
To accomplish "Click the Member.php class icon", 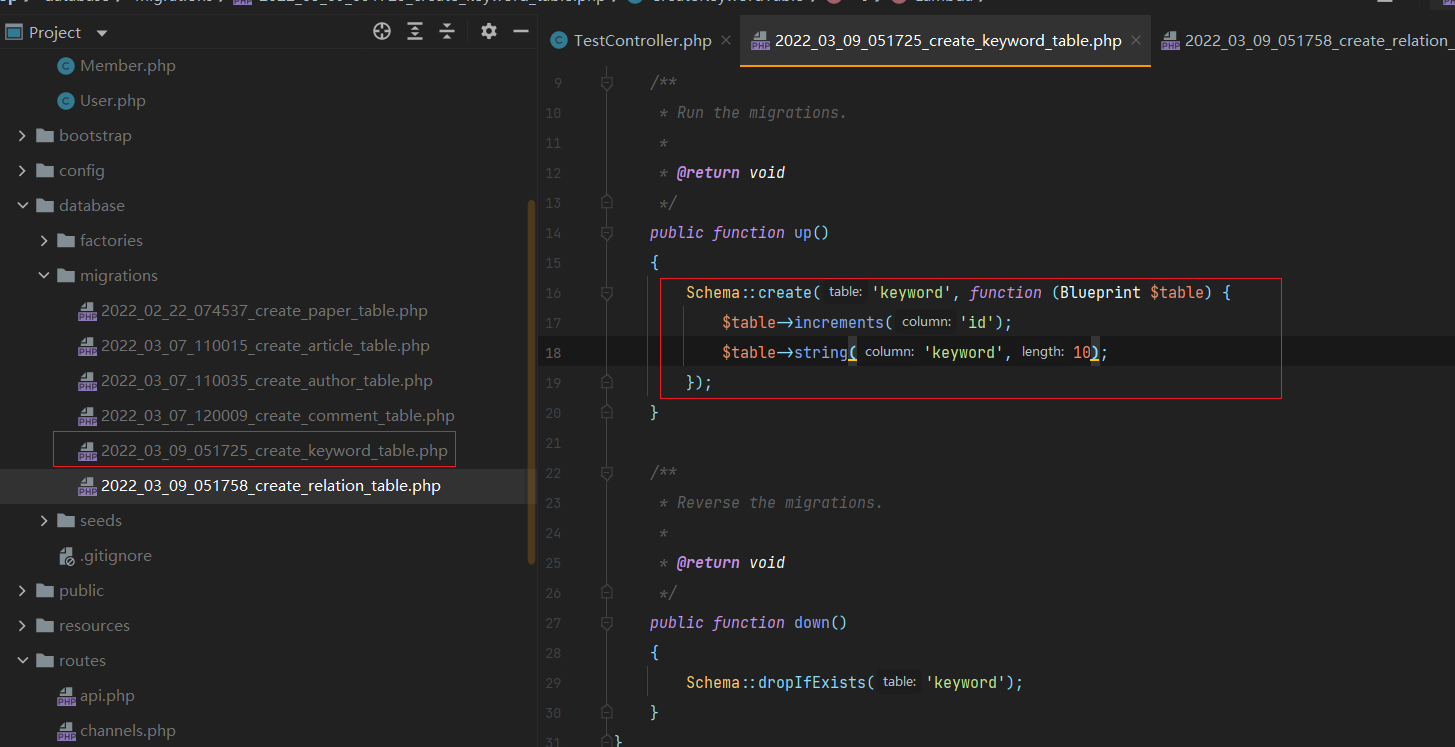I will pos(66,66).
